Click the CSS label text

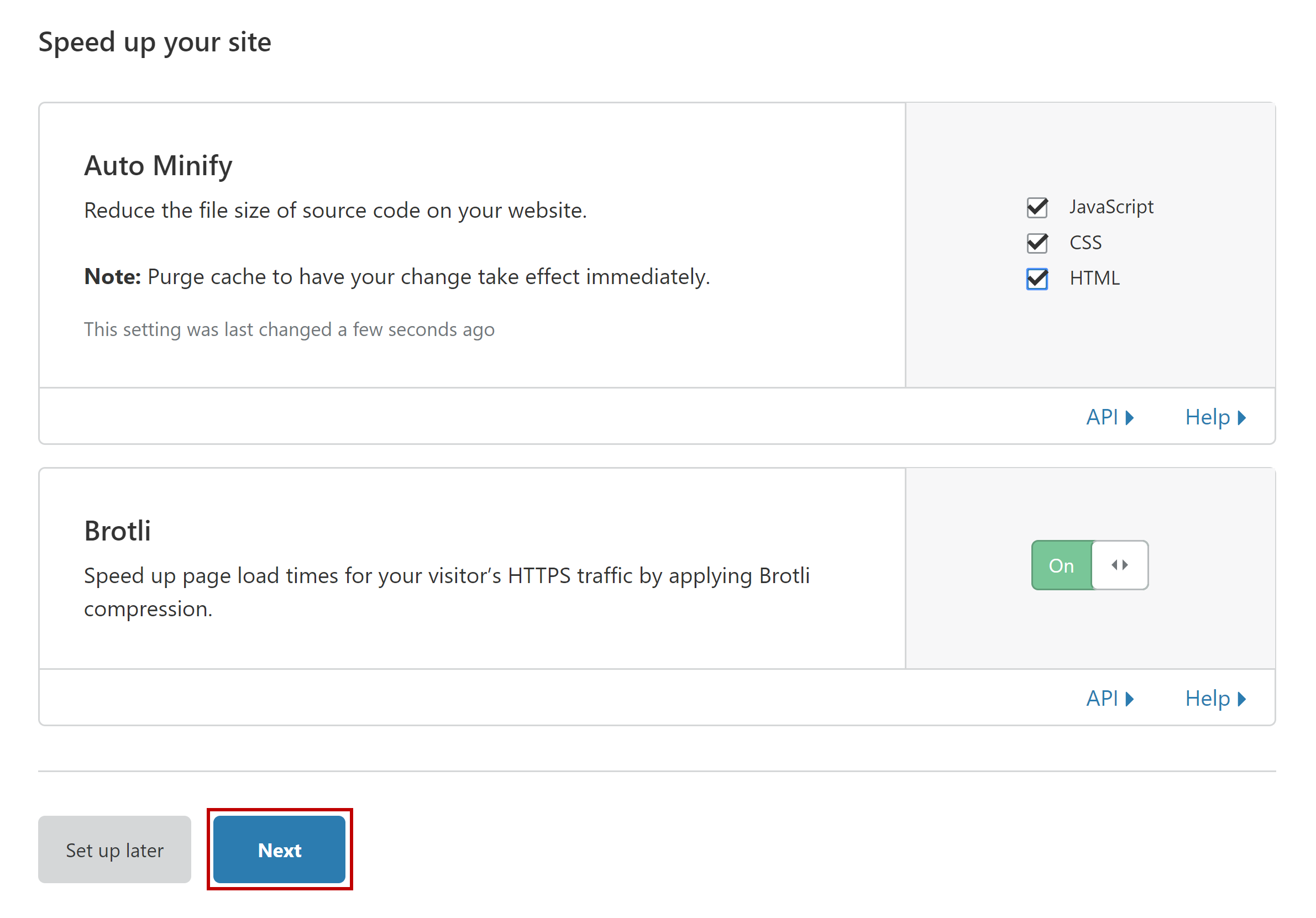point(1085,243)
